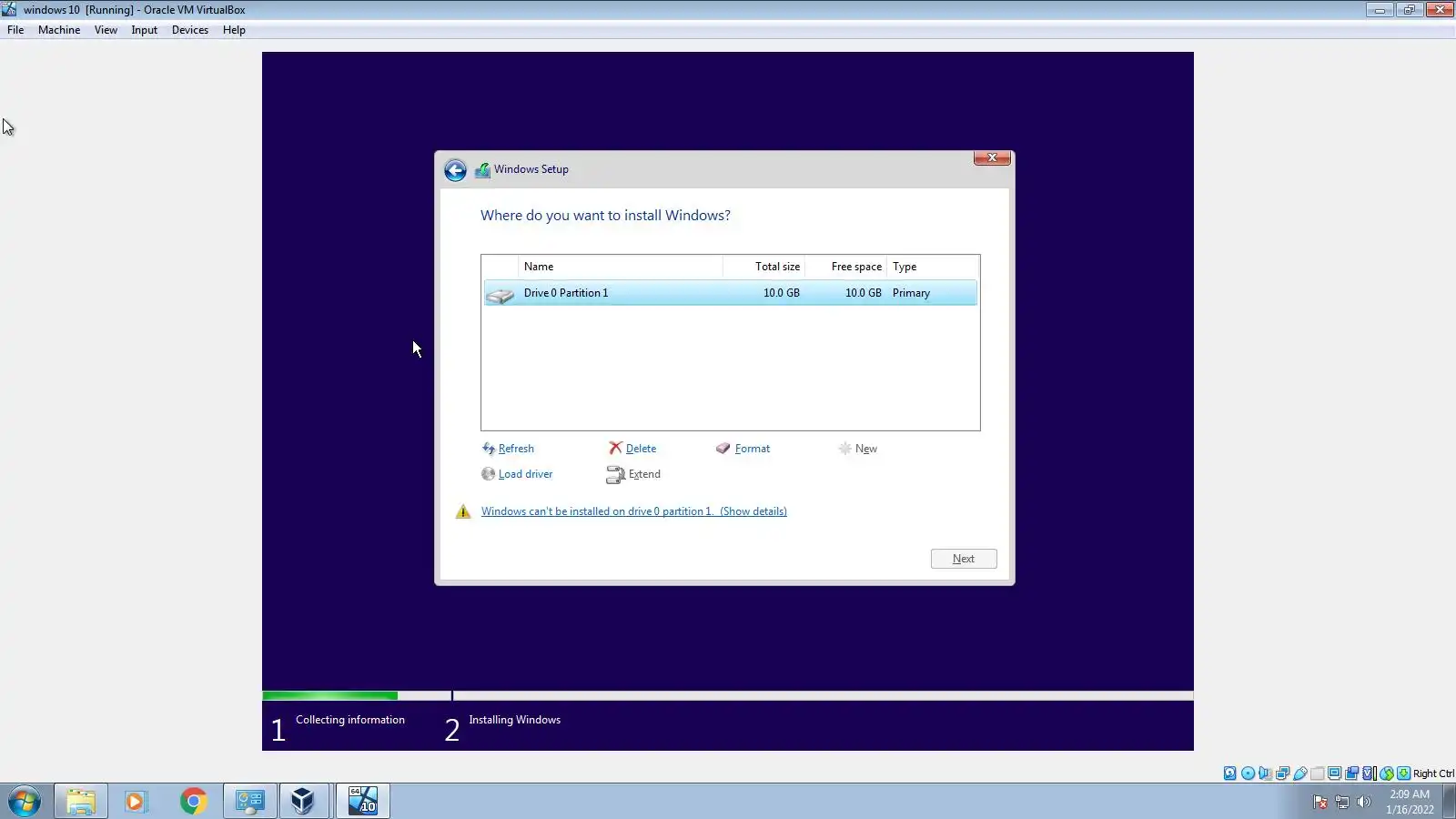This screenshot has width=1456, height=819.
Task: Open the View menu
Action: (x=106, y=30)
